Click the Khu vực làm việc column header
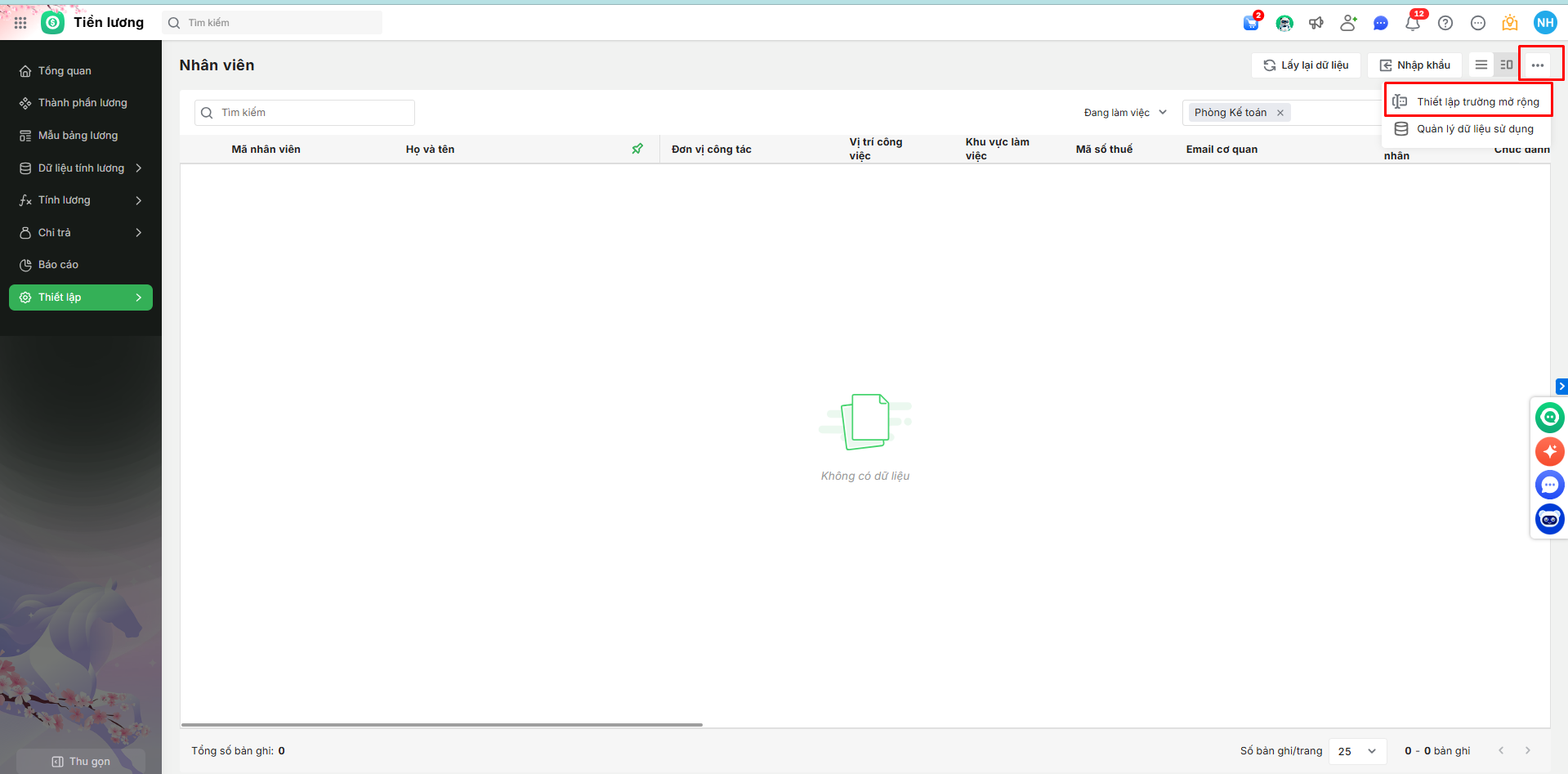1568x774 pixels. click(998, 149)
